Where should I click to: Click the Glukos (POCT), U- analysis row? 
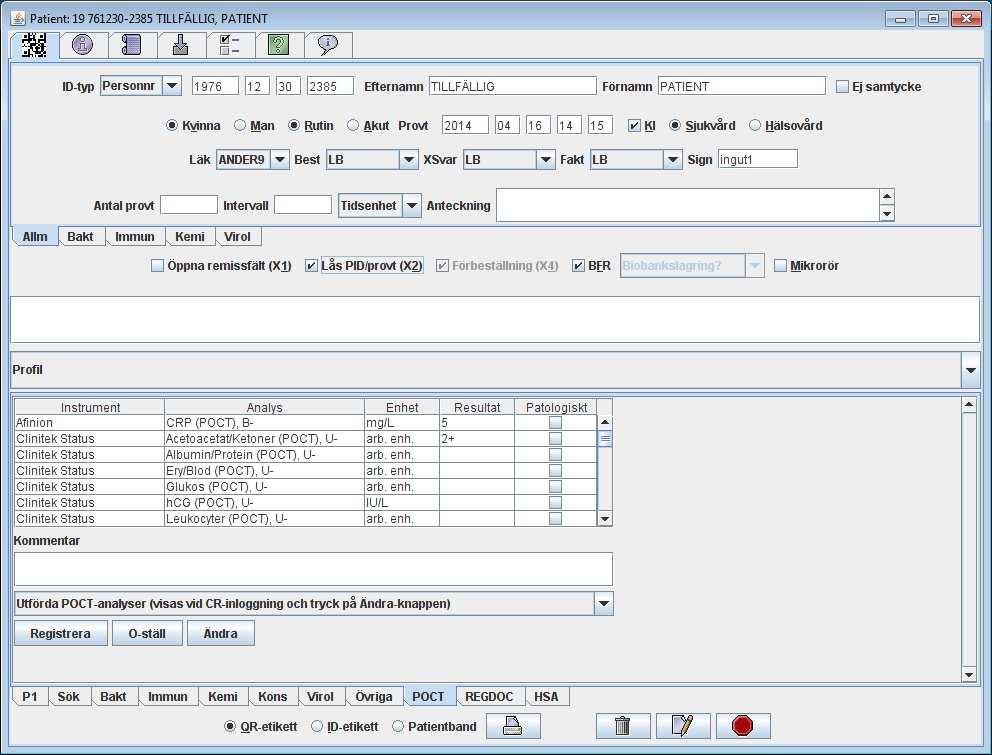[305, 487]
